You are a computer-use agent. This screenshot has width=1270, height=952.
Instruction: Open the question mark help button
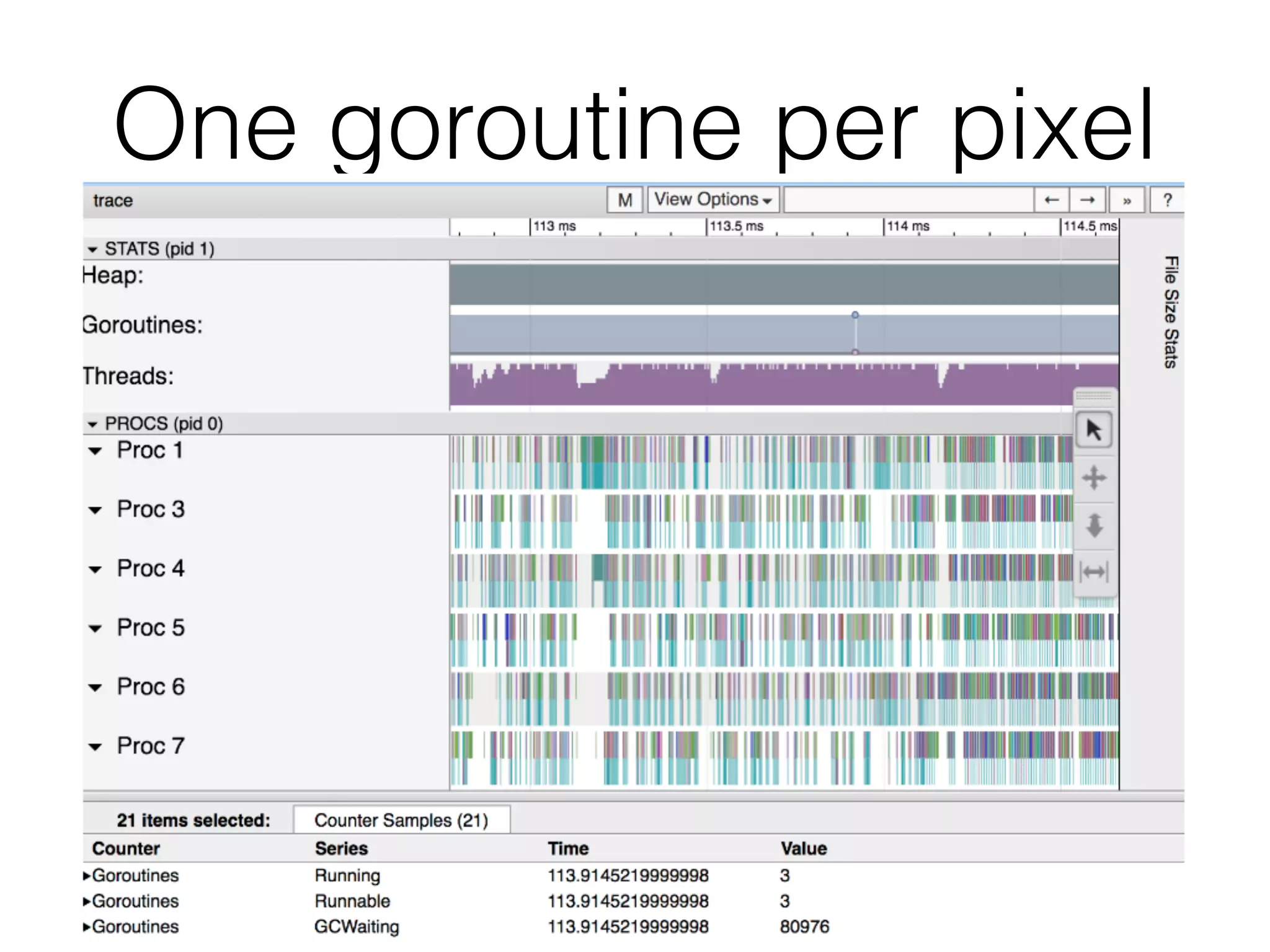(1168, 200)
